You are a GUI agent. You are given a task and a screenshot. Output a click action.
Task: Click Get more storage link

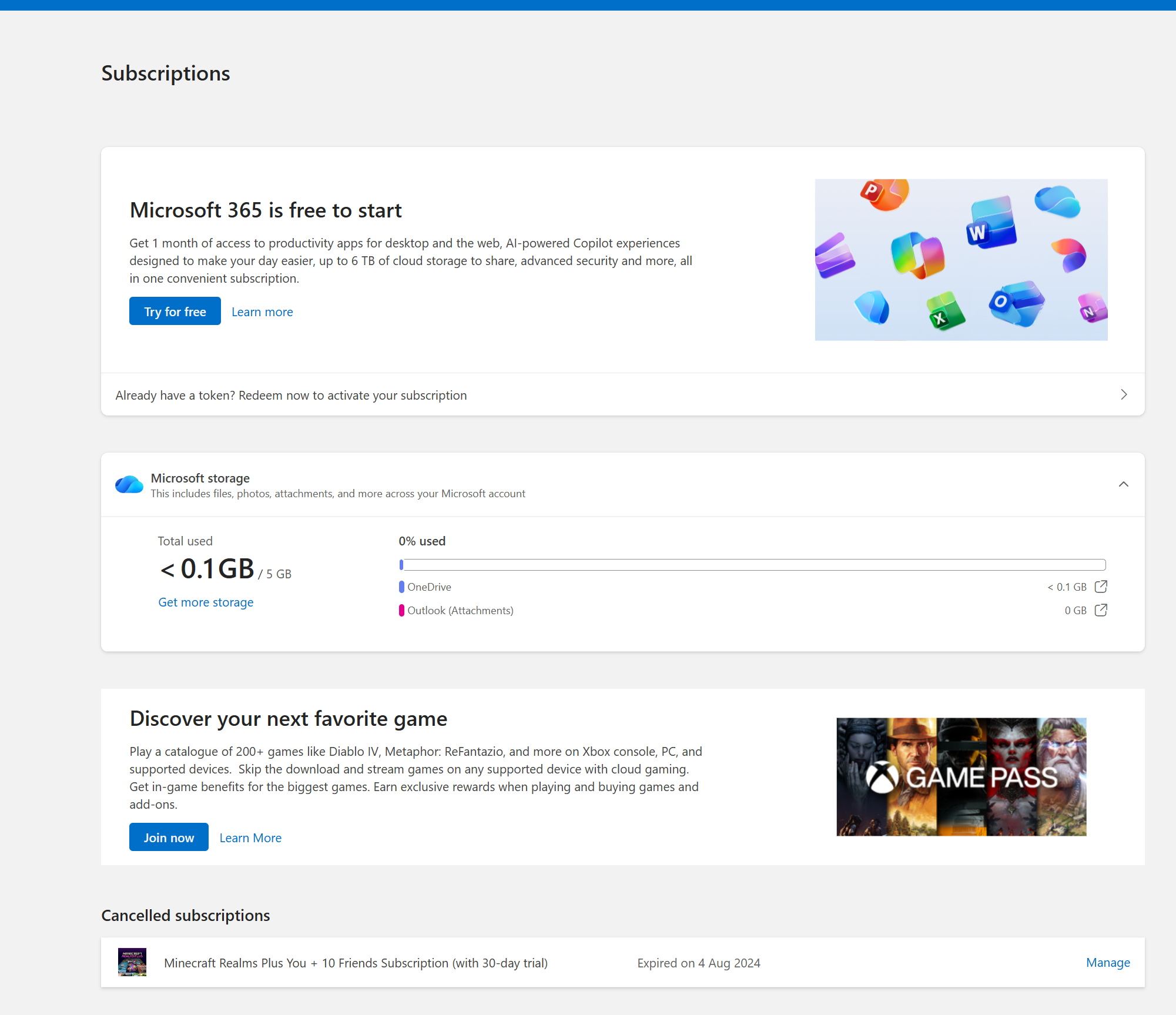(206, 602)
